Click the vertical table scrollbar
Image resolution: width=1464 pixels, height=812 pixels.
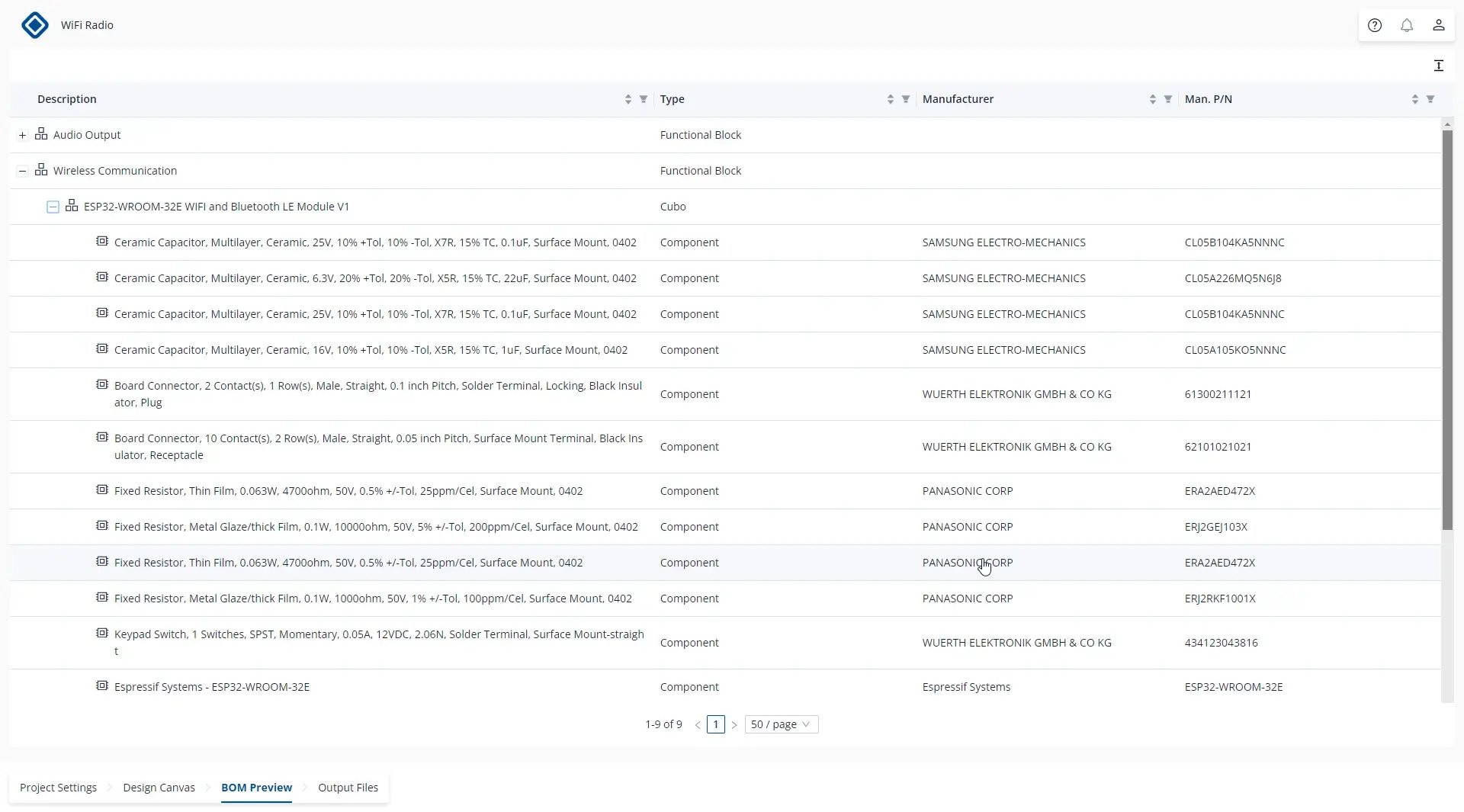point(1447,329)
